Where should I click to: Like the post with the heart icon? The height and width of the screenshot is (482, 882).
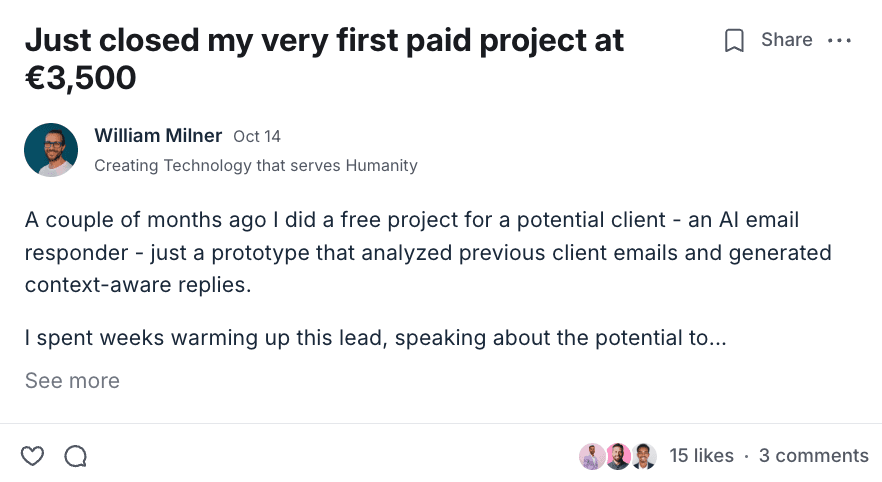pos(33,456)
